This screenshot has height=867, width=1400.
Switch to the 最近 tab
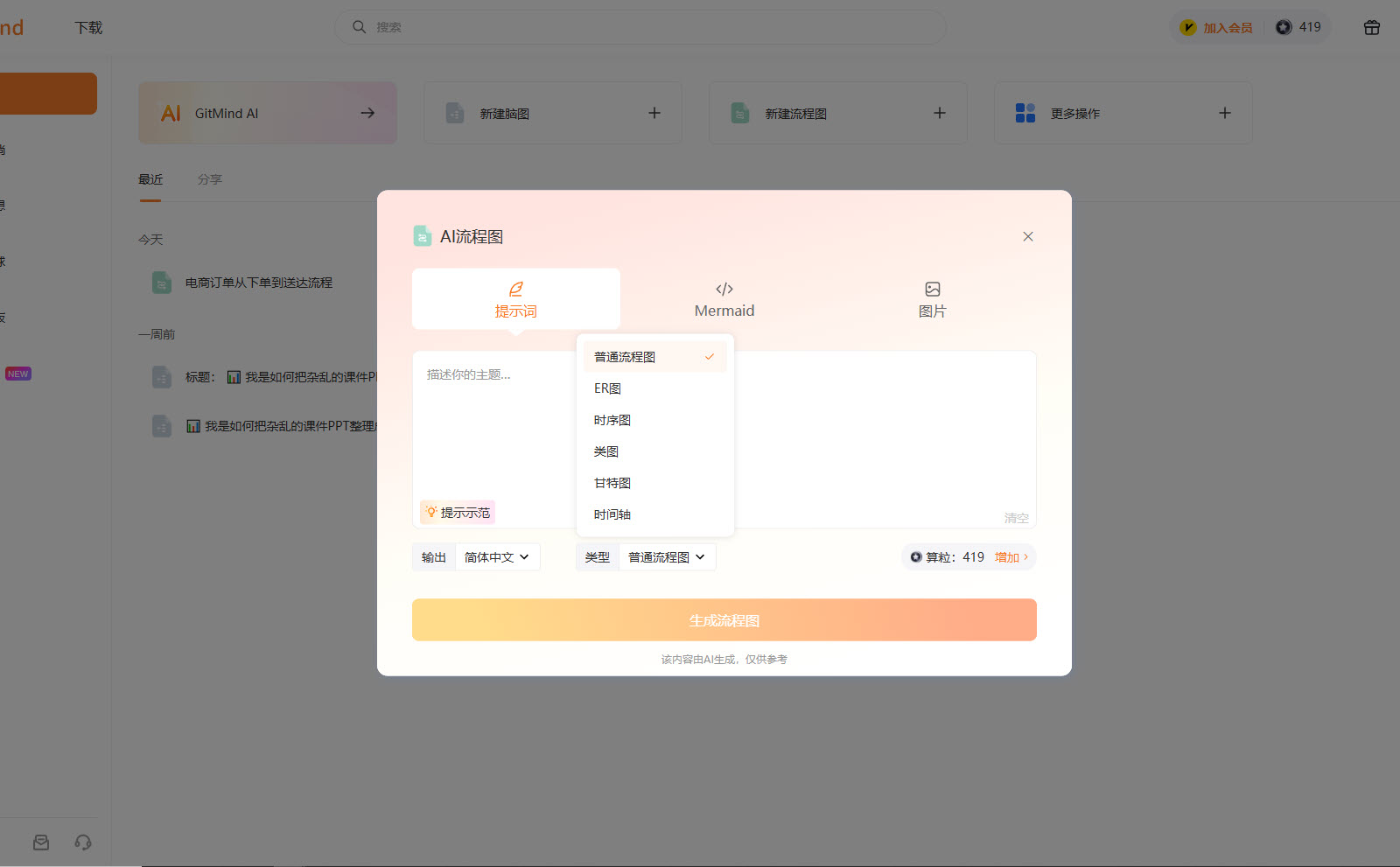pyautogui.click(x=150, y=179)
